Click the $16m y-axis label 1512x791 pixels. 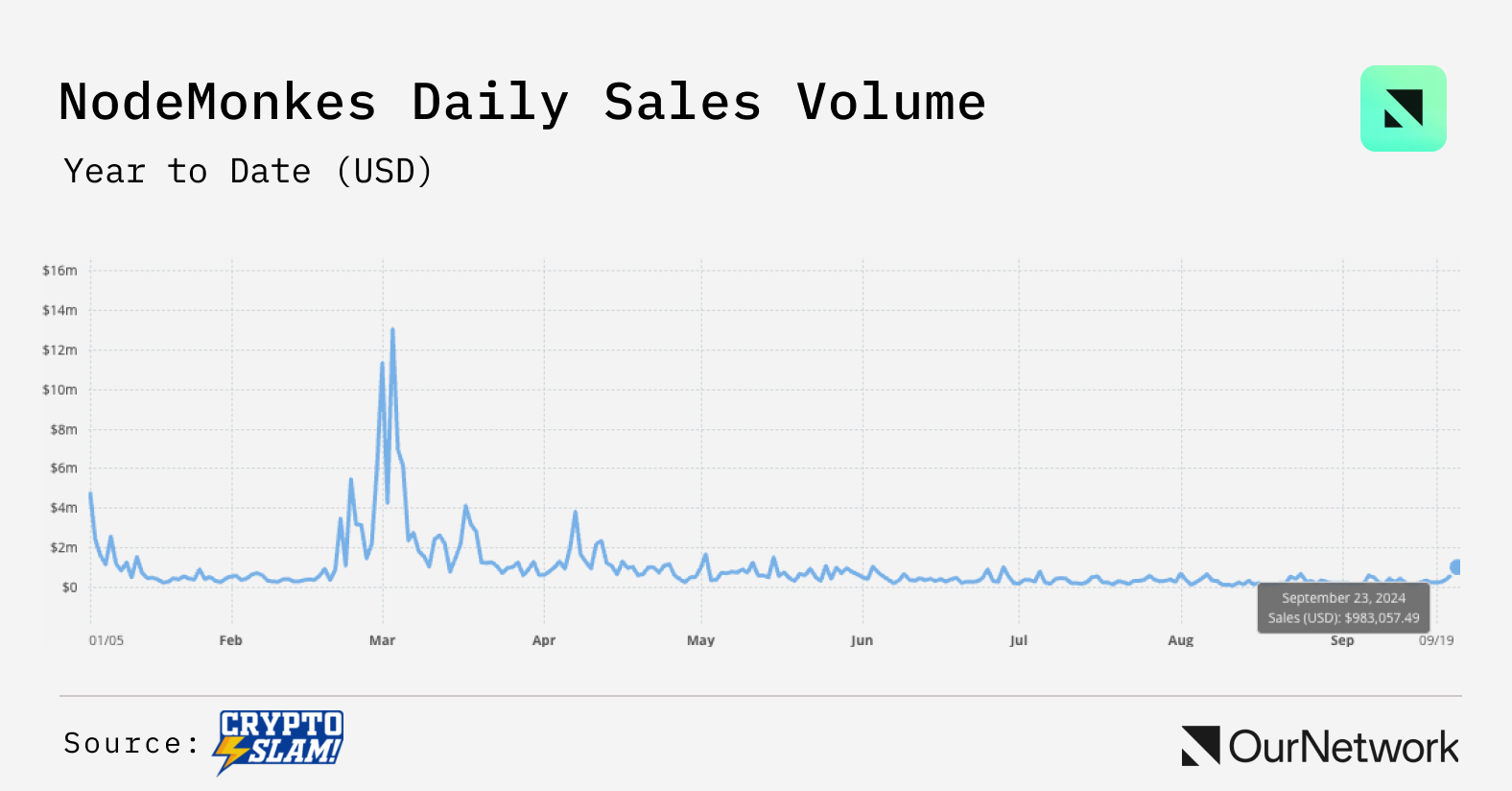pyautogui.click(x=59, y=271)
